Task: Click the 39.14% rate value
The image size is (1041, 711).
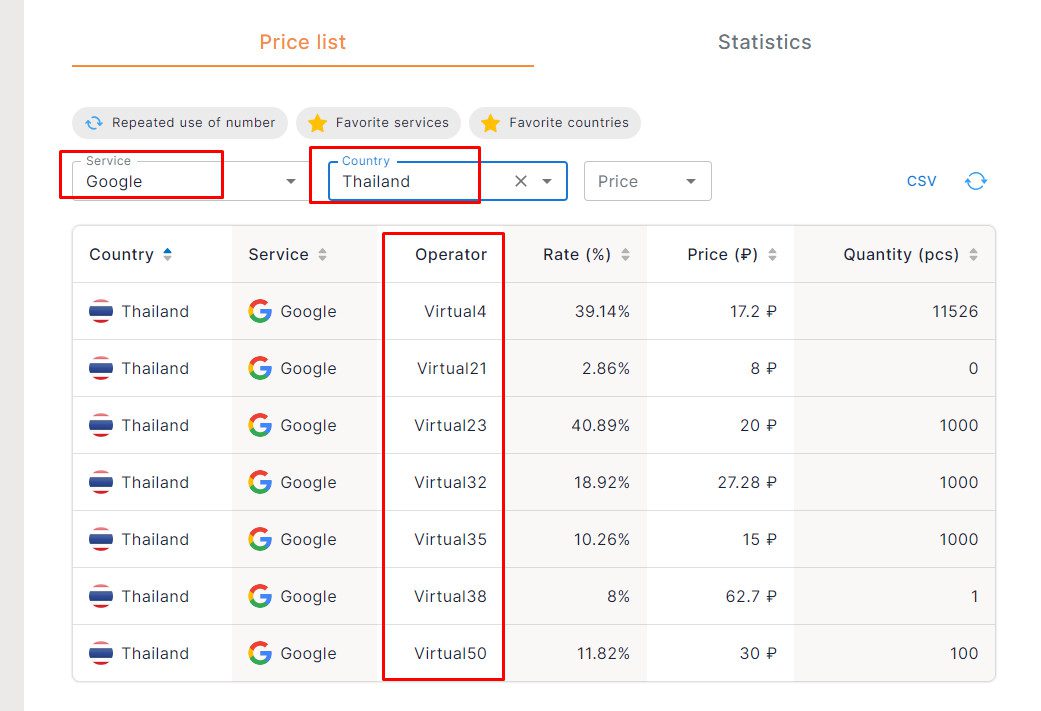Action: (x=602, y=311)
